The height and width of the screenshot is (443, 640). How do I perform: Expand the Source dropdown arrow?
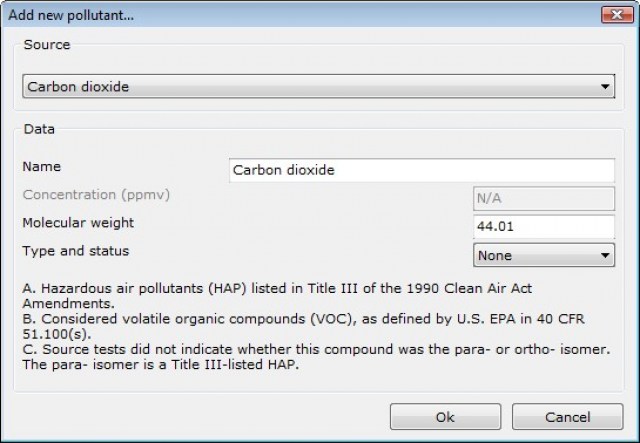tap(605, 87)
